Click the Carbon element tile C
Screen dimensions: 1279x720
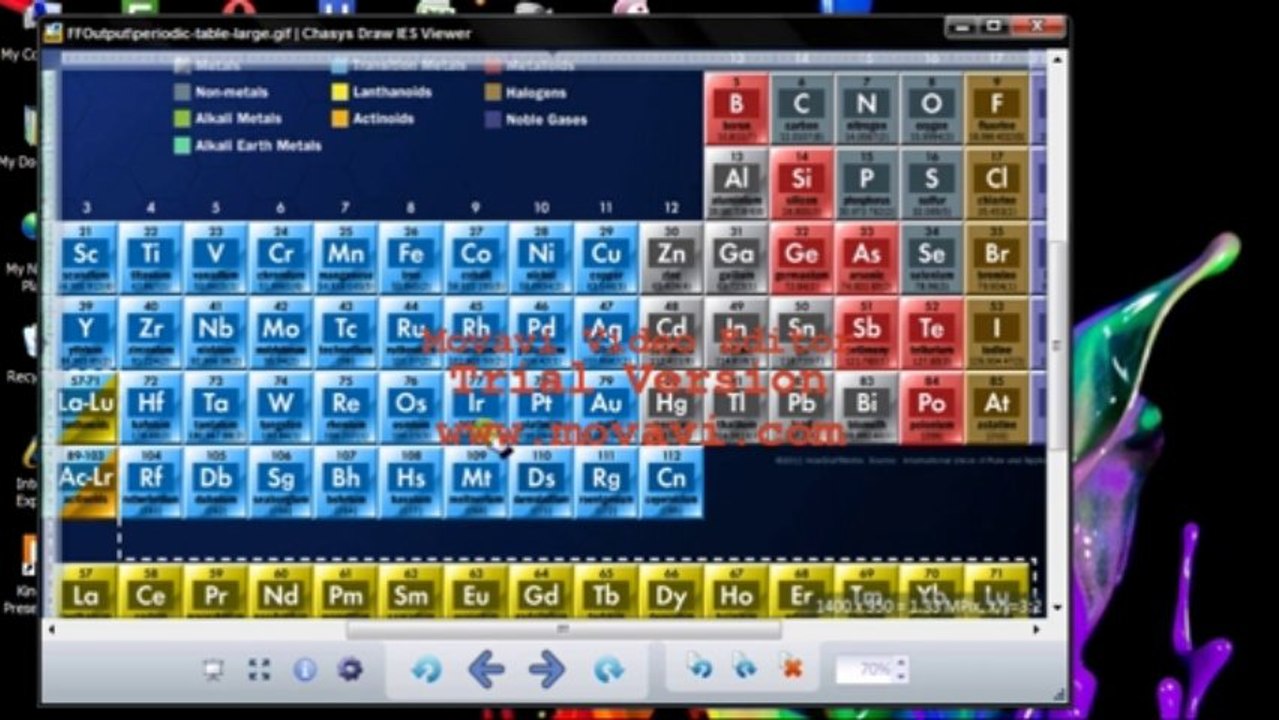(801, 108)
